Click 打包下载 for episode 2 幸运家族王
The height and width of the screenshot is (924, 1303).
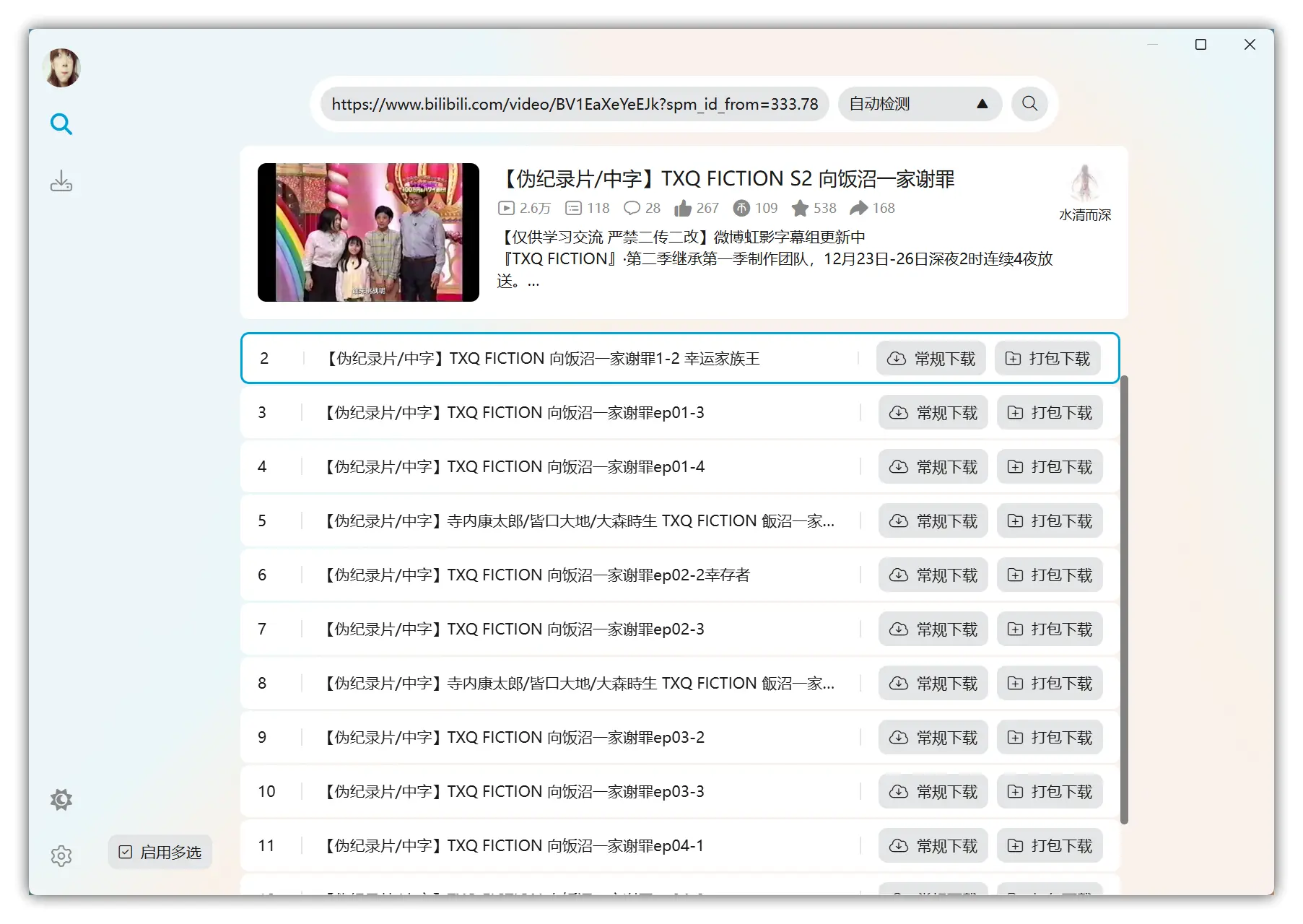[x=1047, y=359]
